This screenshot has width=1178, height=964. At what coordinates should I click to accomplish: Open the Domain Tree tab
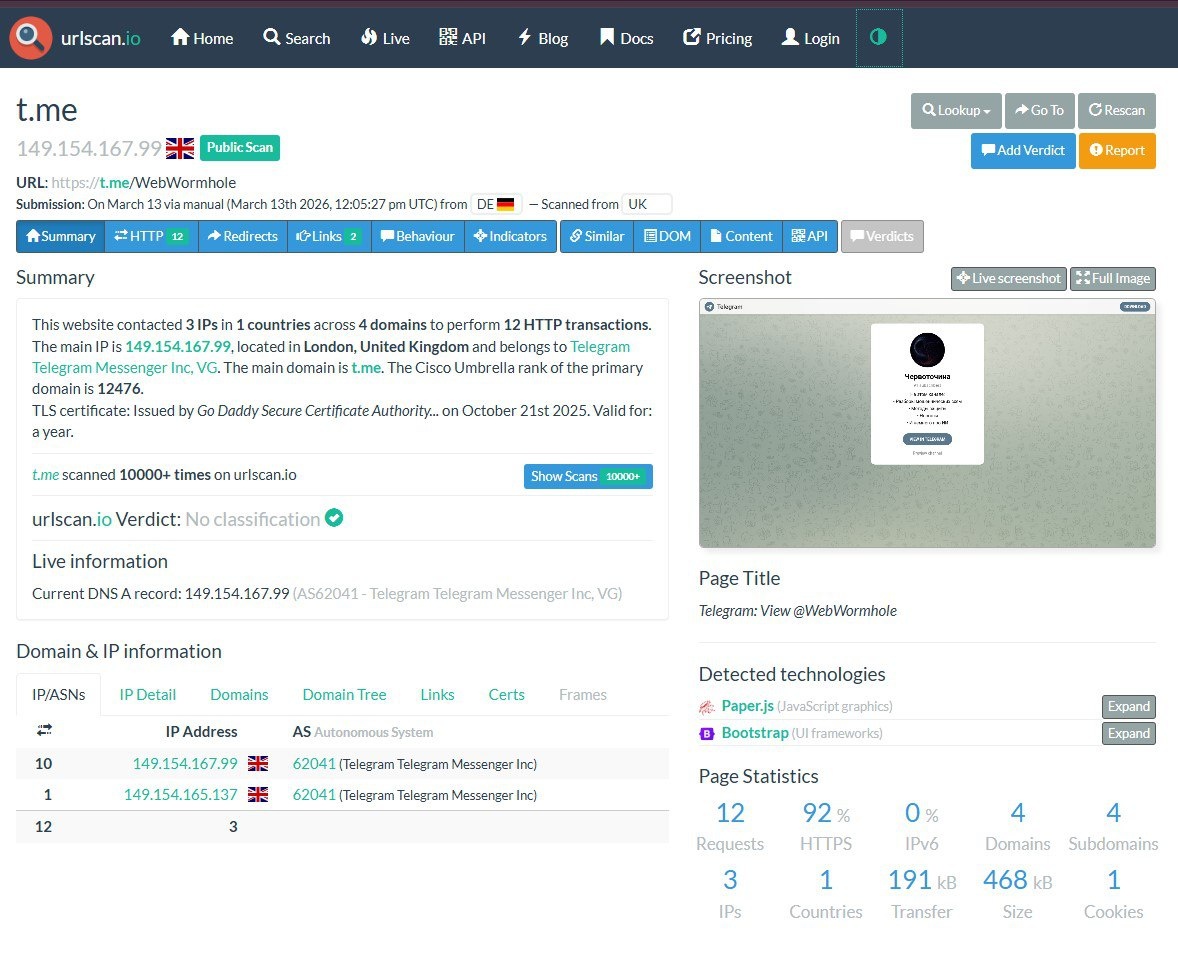point(344,694)
